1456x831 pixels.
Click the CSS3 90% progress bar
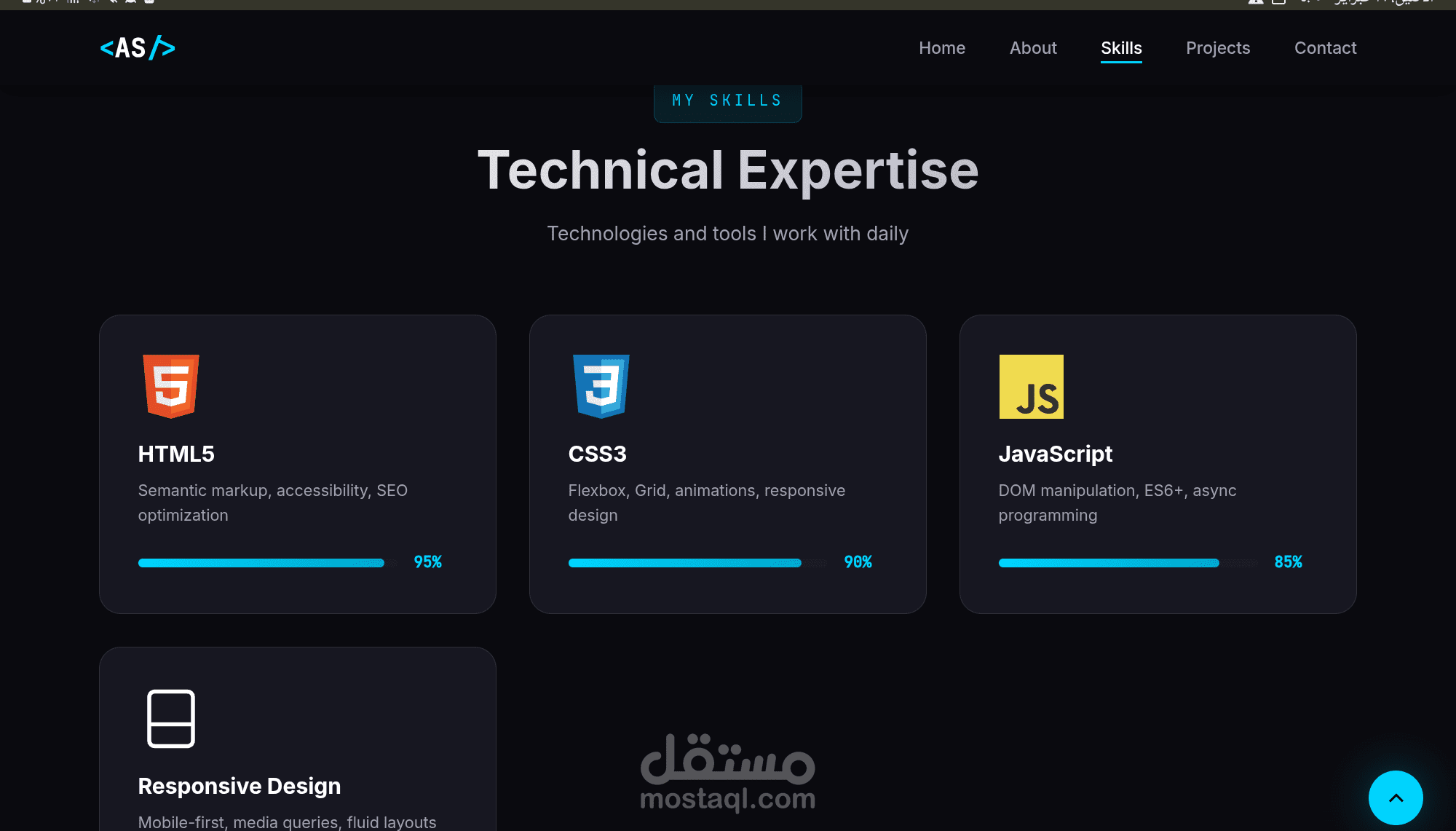(x=686, y=563)
